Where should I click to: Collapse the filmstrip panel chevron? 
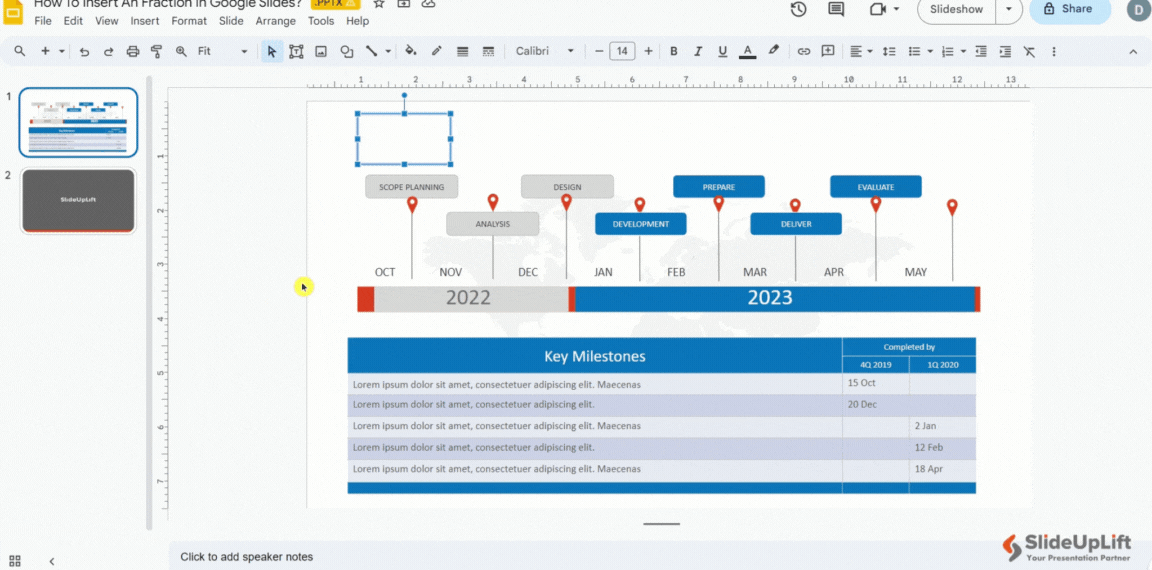[x=51, y=561]
